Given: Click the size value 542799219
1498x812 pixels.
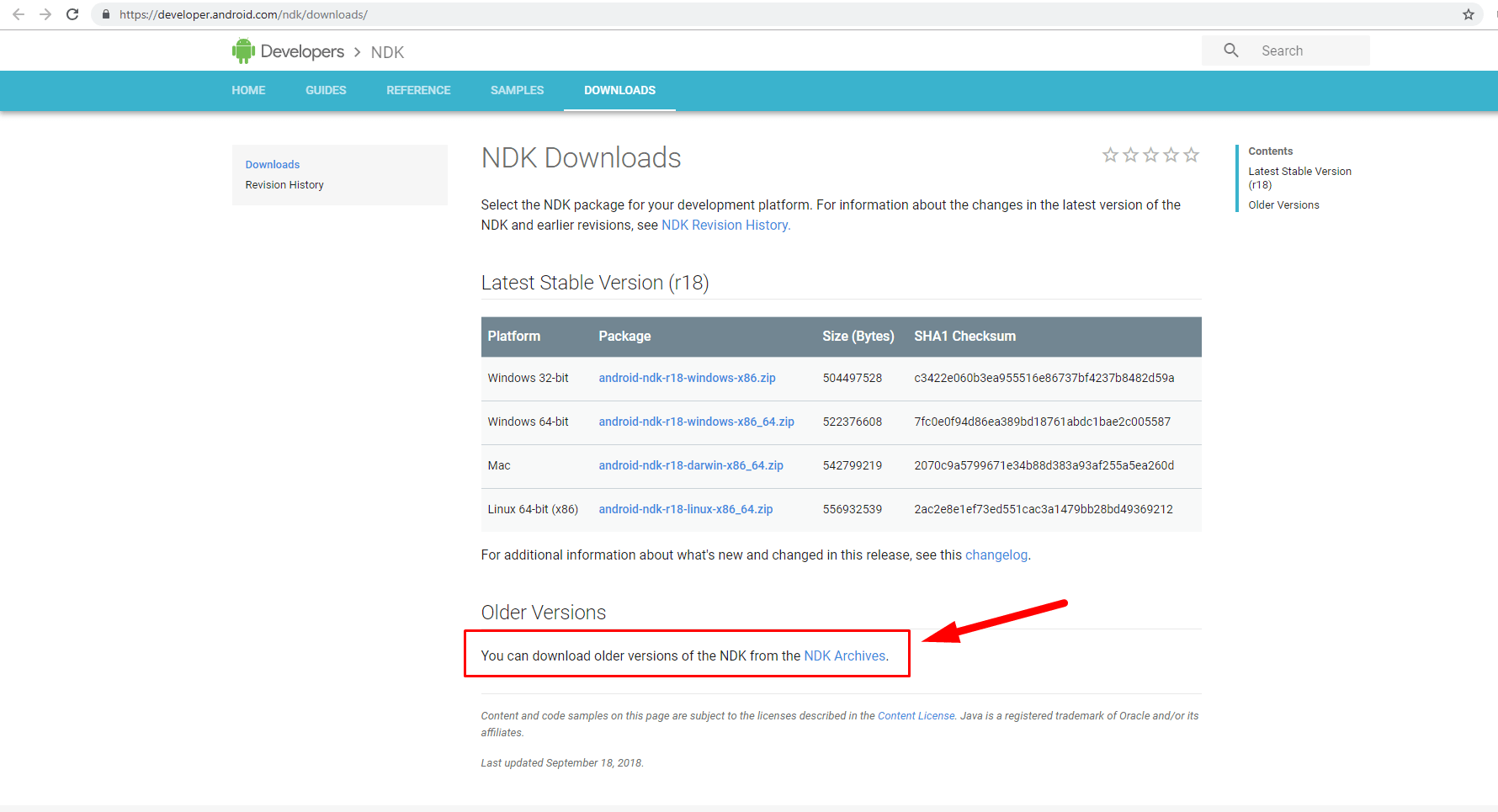Looking at the screenshot, I should (852, 465).
